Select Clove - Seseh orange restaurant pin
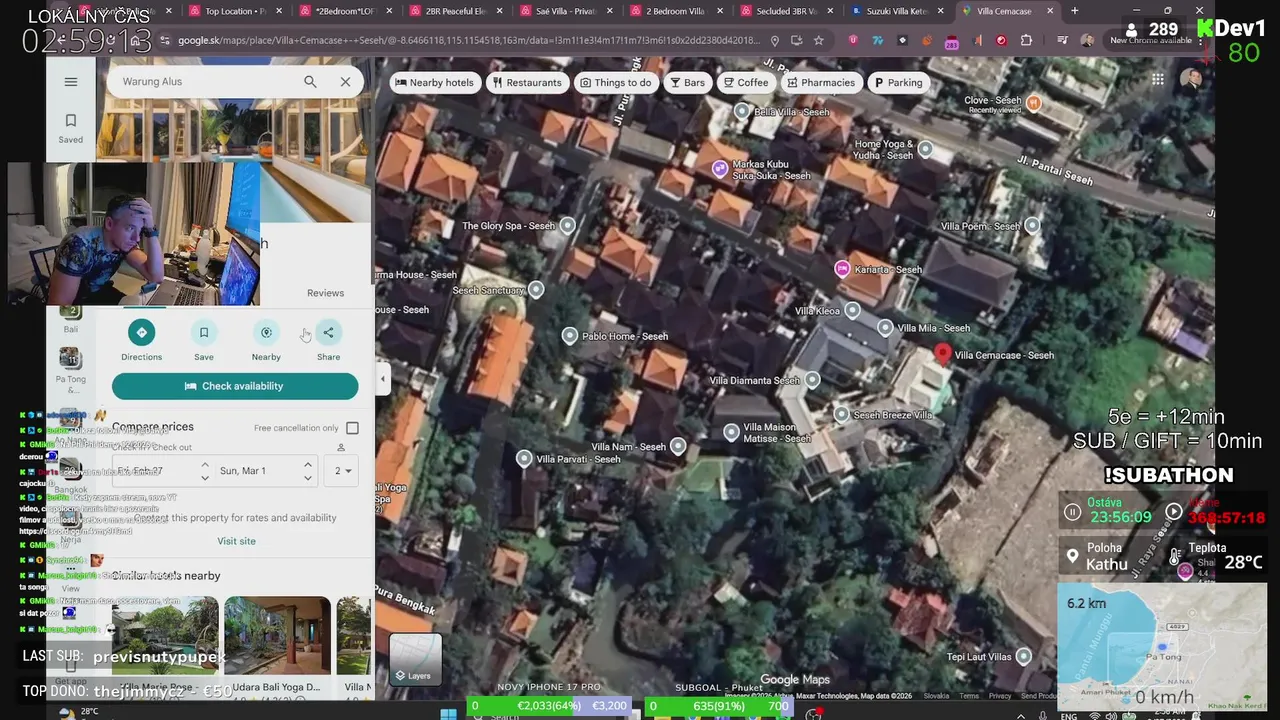 tap(1034, 103)
